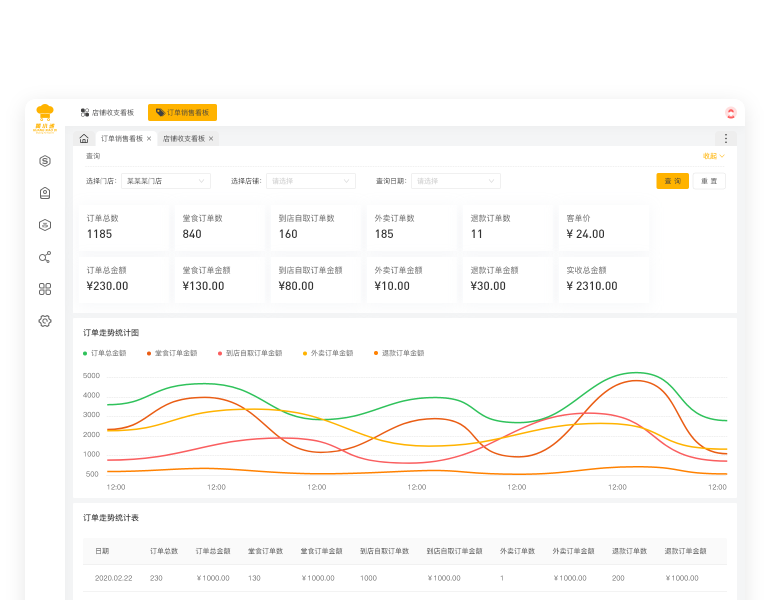Toggle 堂食订单金额 legend series
The image size is (770, 600).
[171, 353]
